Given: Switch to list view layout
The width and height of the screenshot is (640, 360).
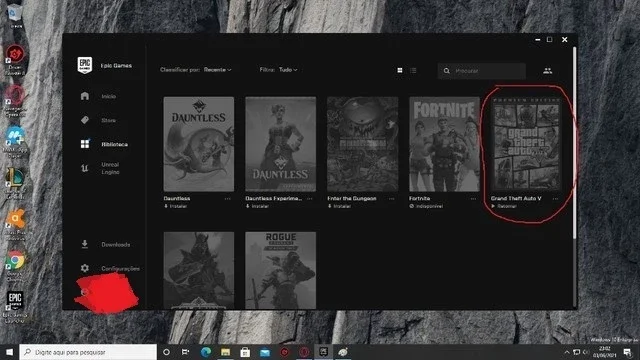Looking at the screenshot, I should 413,71.
